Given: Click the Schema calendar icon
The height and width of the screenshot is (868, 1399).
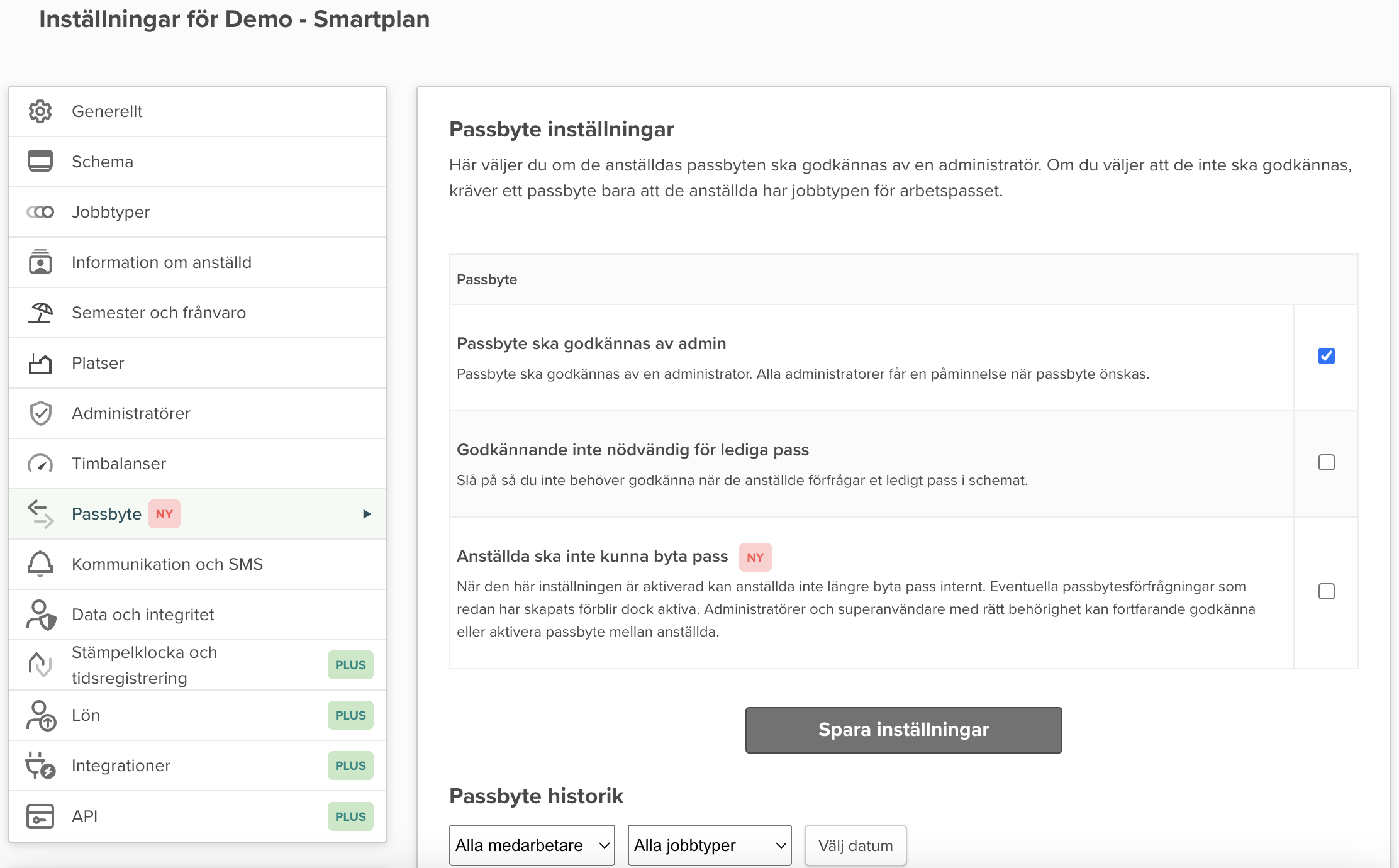Looking at the screenshot, I should point(40,161).
